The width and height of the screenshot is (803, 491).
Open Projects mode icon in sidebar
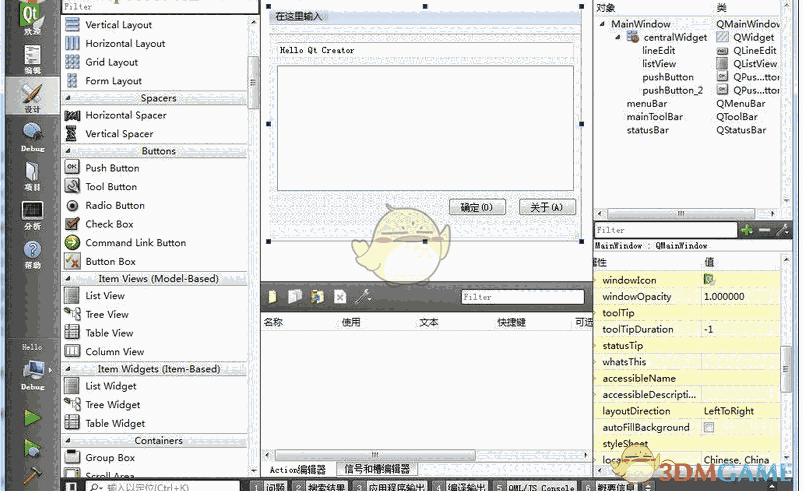point(32,176)
